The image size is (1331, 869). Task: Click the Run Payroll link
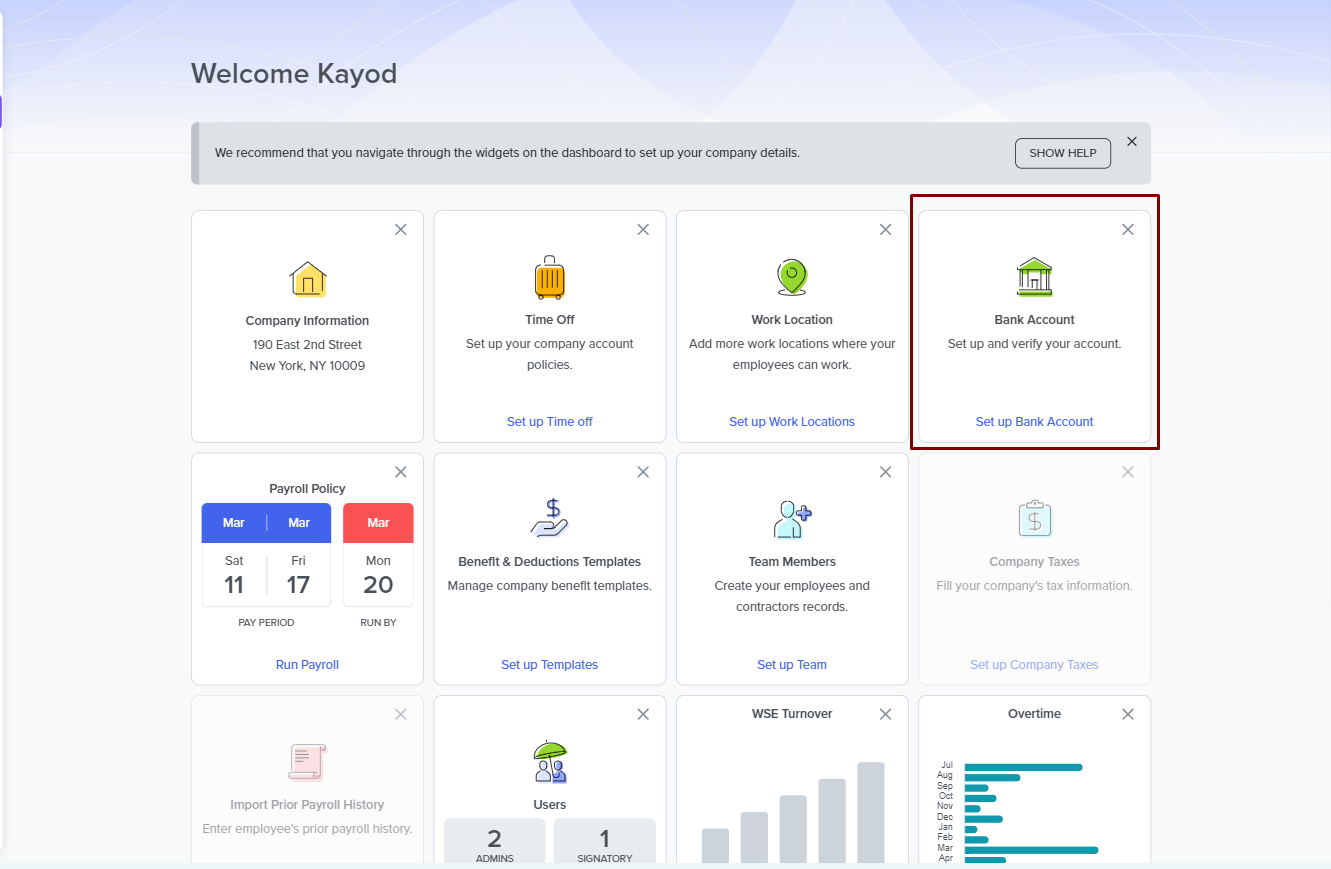pos(308,665)
